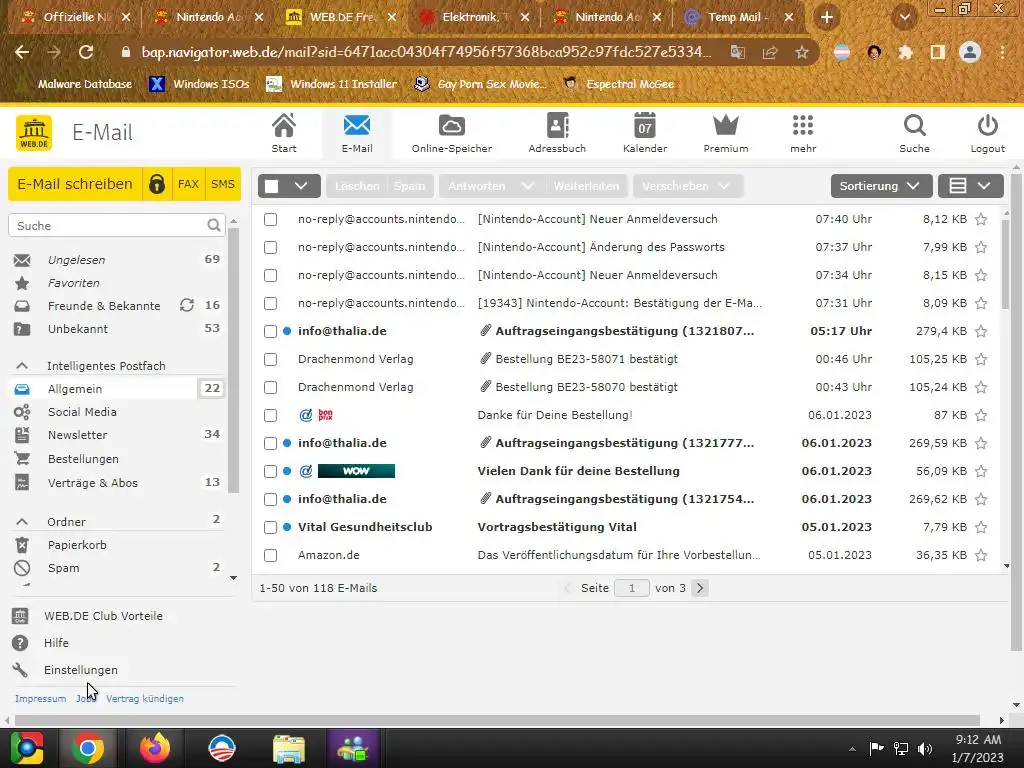Star the thalia.de 05:17 Uhr email
The width and height of the screenshot is (1024, 768).
tap(981, 331)
